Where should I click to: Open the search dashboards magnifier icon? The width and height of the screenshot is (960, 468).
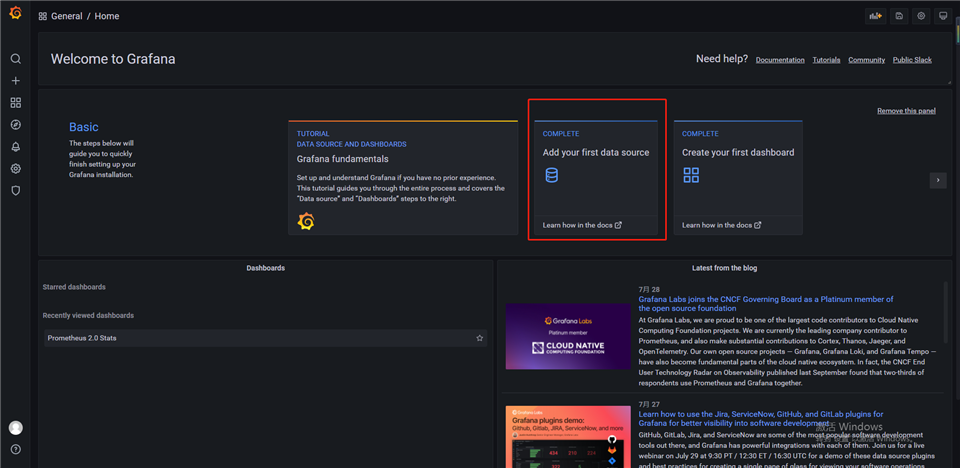pyautogui.click(x=16, y=59)
